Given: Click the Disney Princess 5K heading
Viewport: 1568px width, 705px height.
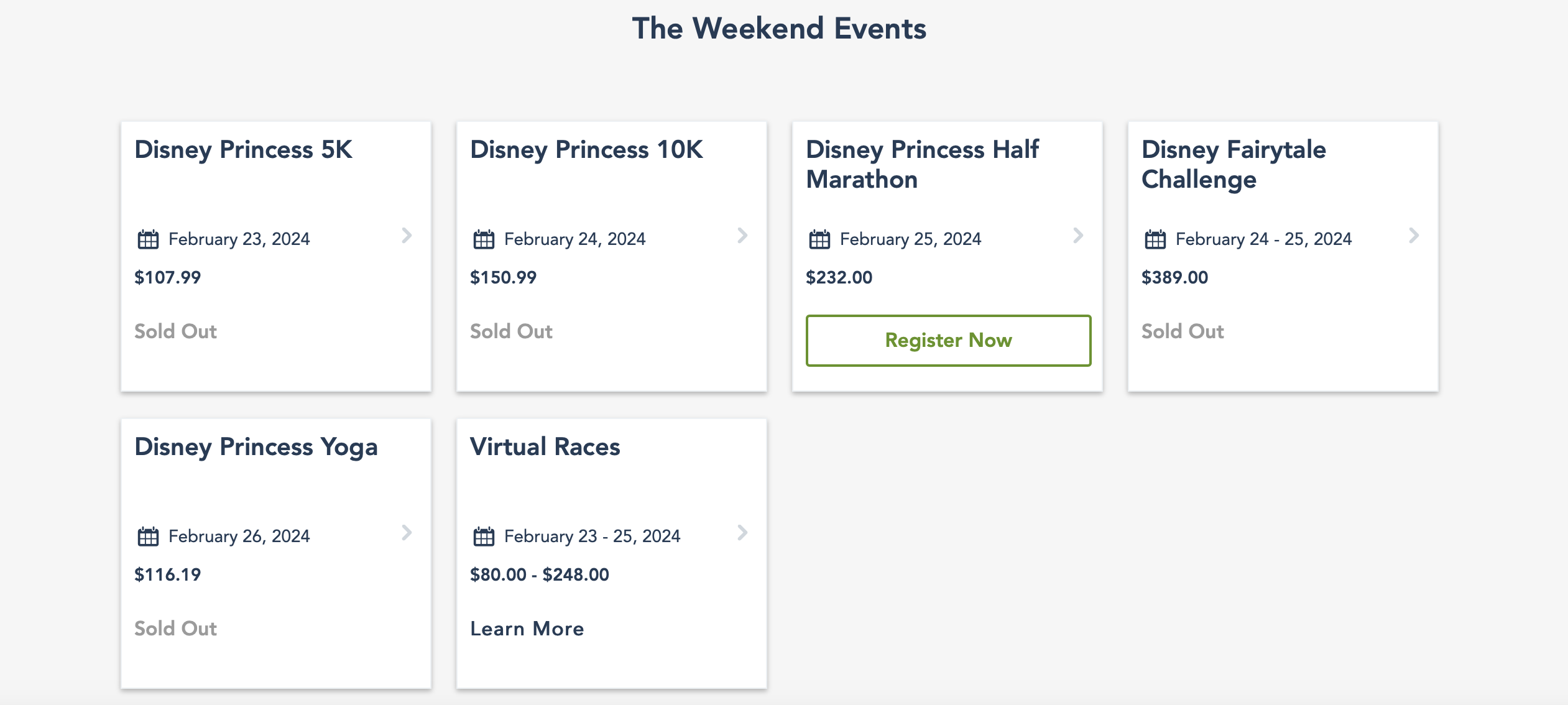Looking at the screenshot, I should [244, 150].
